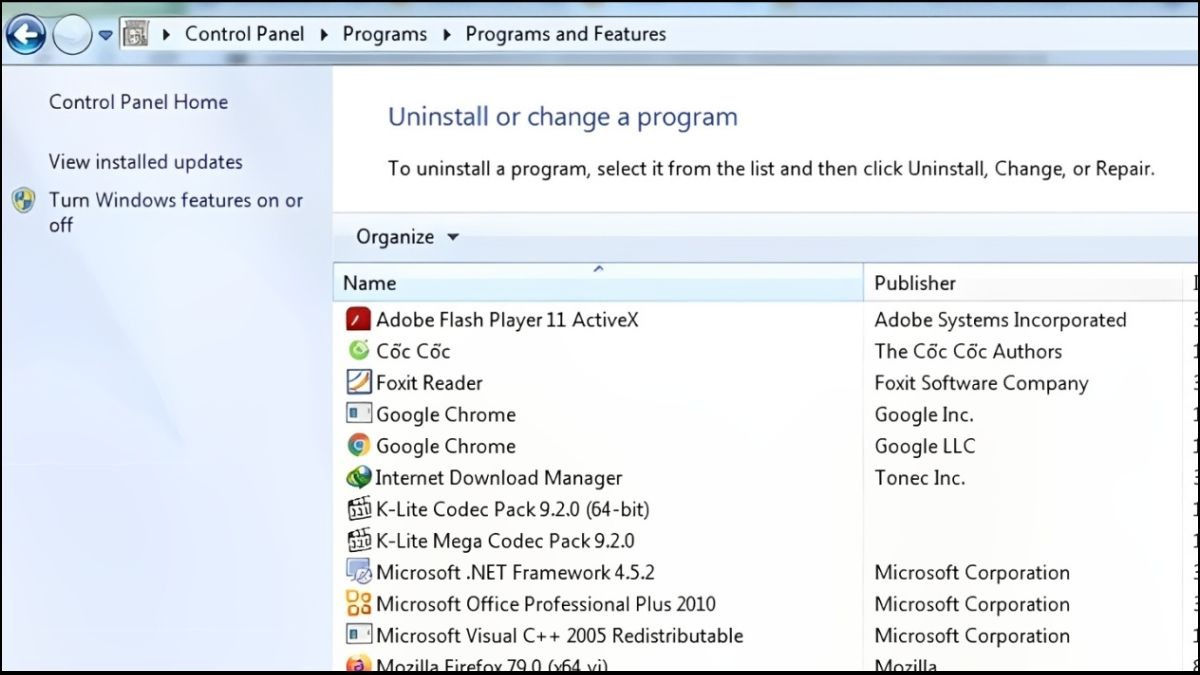
Task: Click The Cốc Cốc Authors publisher cell
Action: [x=968, y=351]
